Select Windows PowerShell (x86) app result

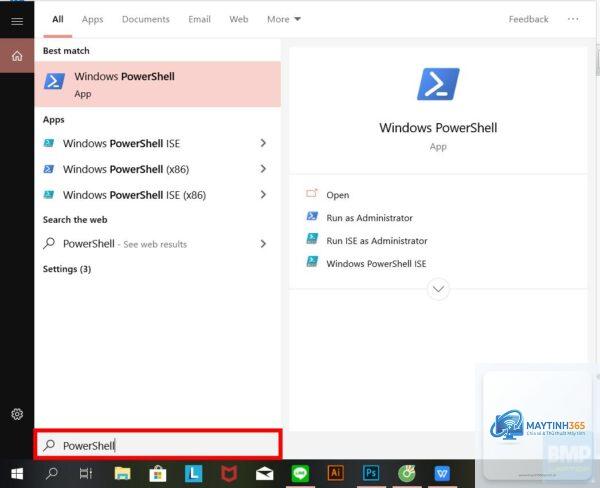(158, 169)
